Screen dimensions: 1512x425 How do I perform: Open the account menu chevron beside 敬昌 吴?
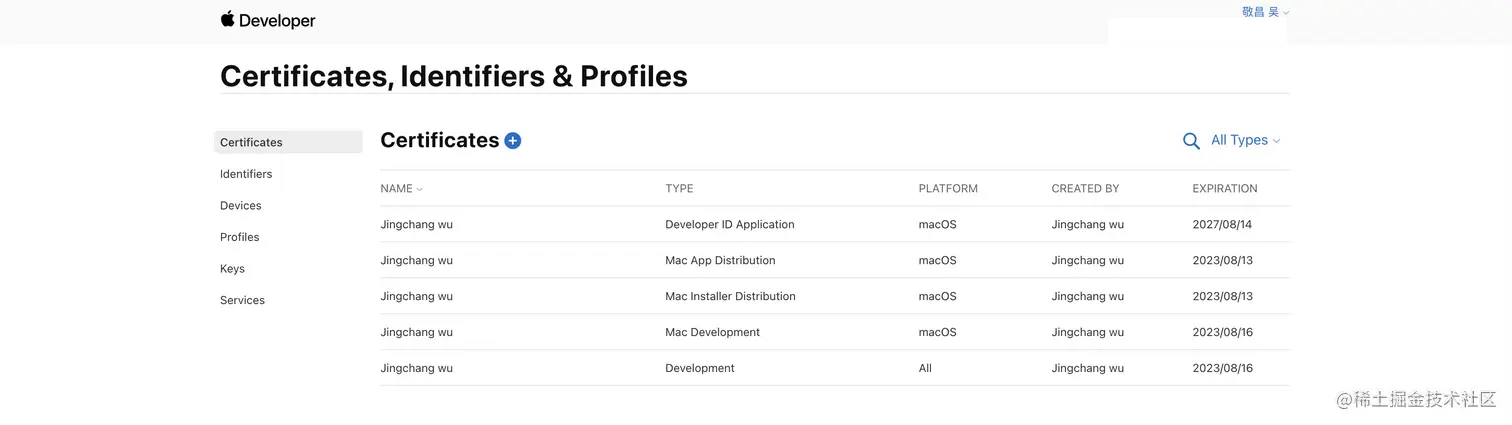tap(1286, 13)
